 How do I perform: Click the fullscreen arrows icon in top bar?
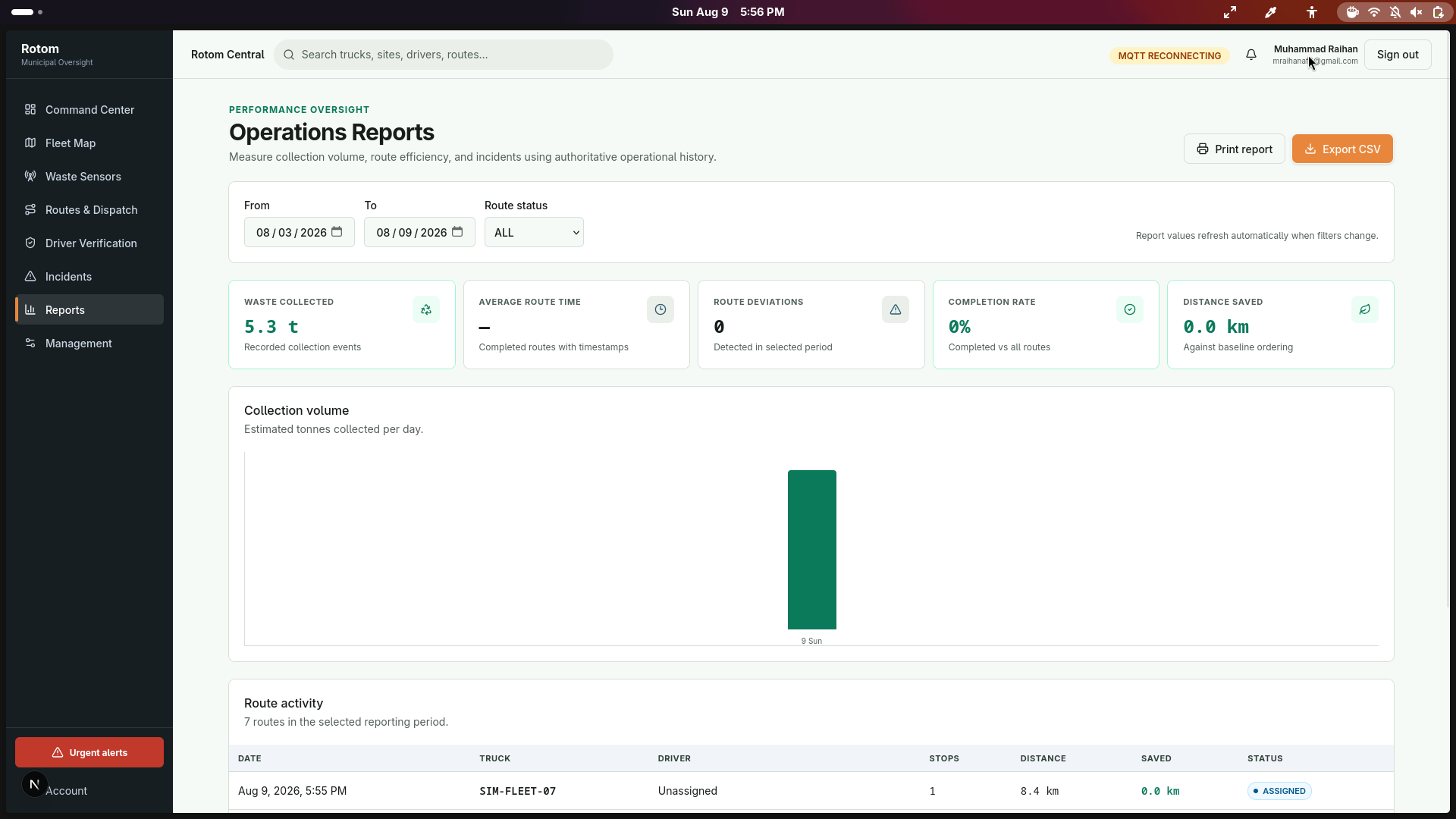tap(1230, 12)
